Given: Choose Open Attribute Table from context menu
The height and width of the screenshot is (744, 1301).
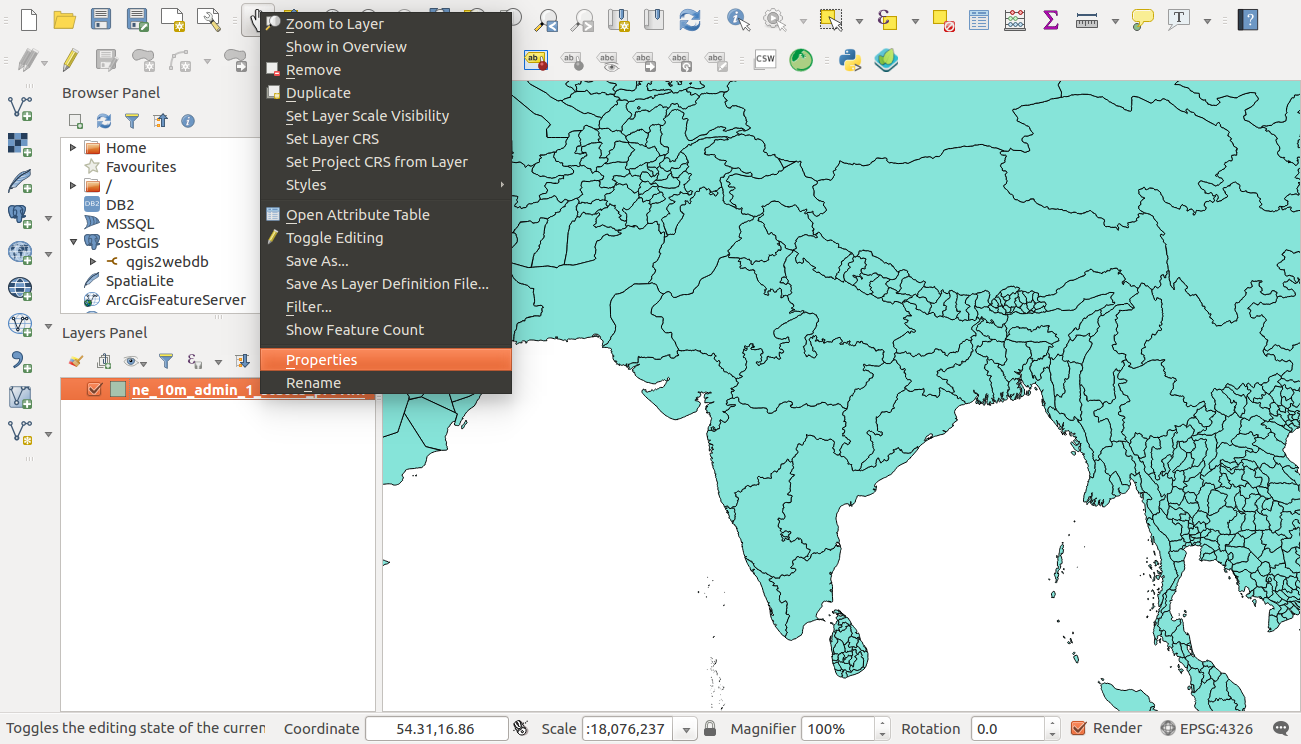Looking at the screenshot, I should point(357,214).
